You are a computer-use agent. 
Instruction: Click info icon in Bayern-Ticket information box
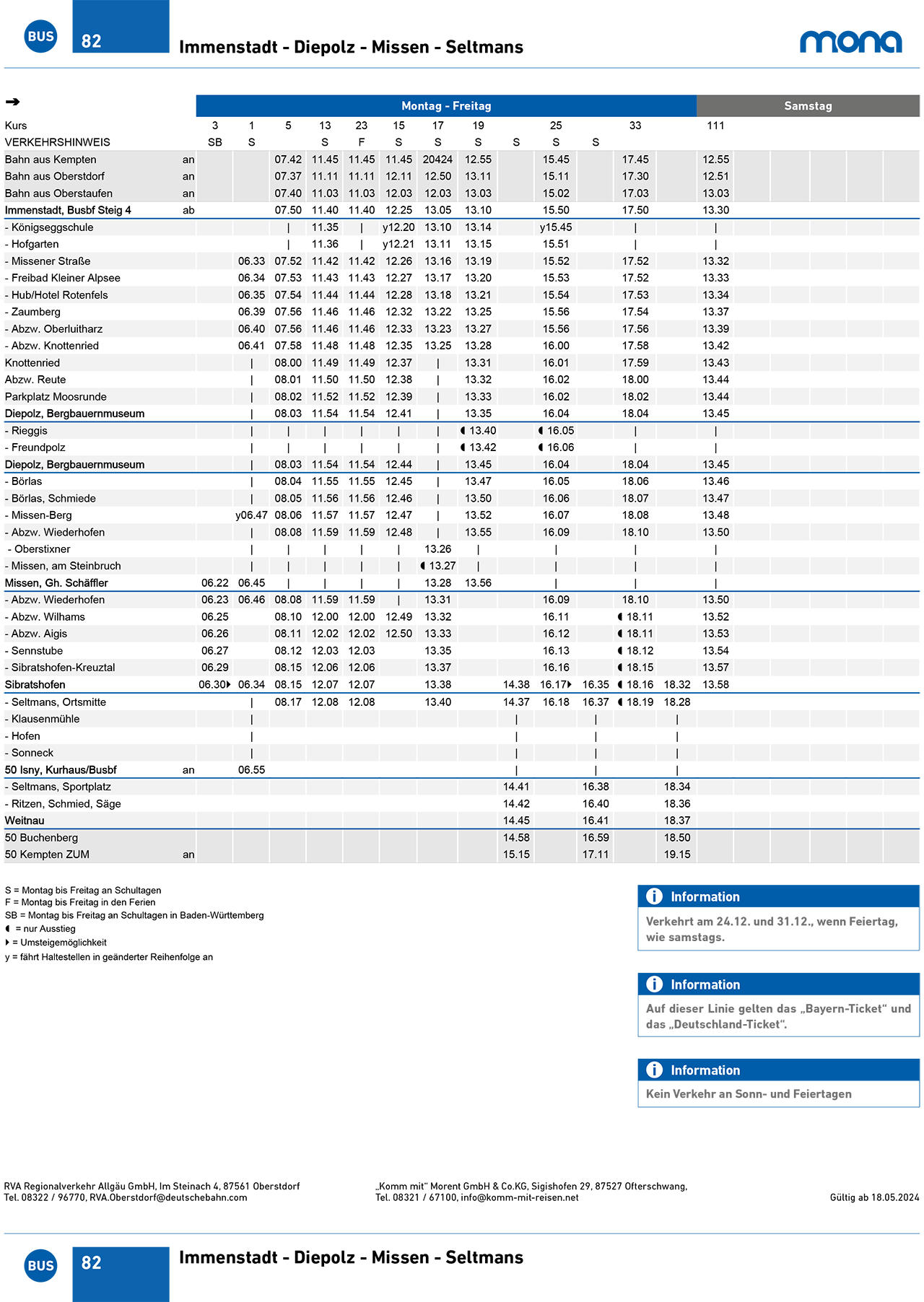(654, 984)
